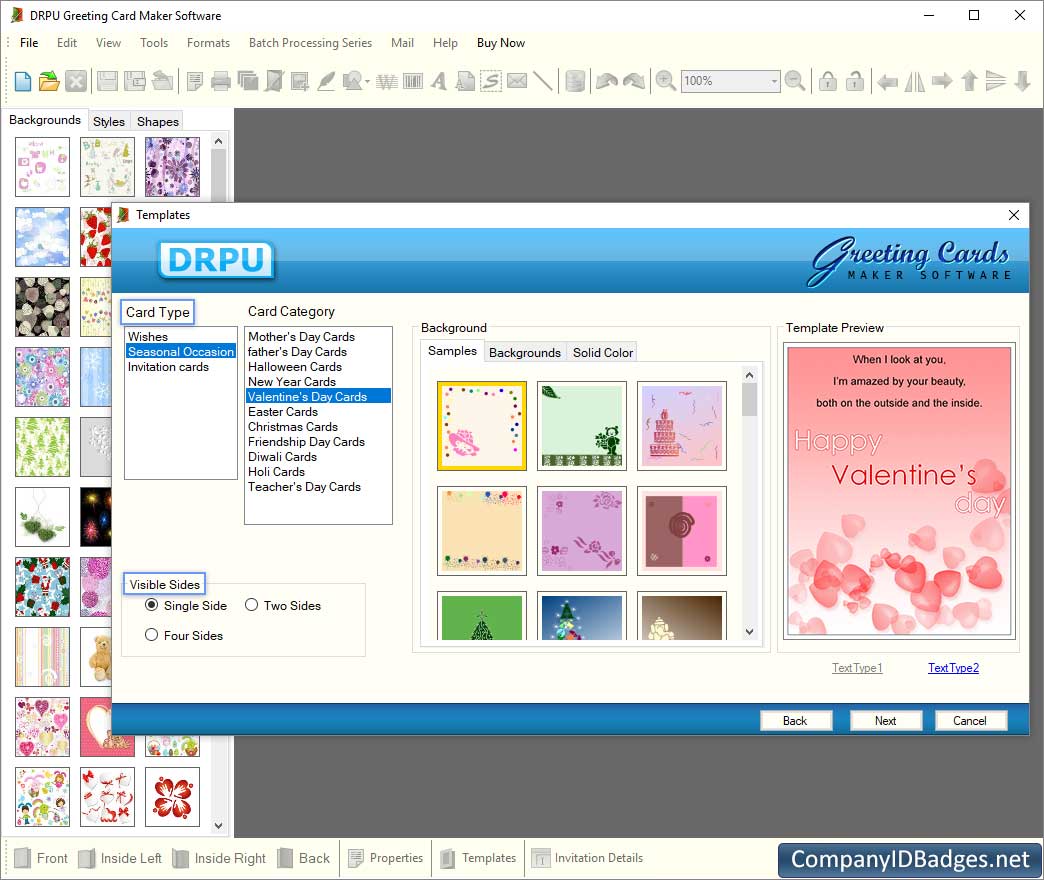Select the Two Sides radio button
Viewport: 1044px width, 880px height.
(251, 605)
